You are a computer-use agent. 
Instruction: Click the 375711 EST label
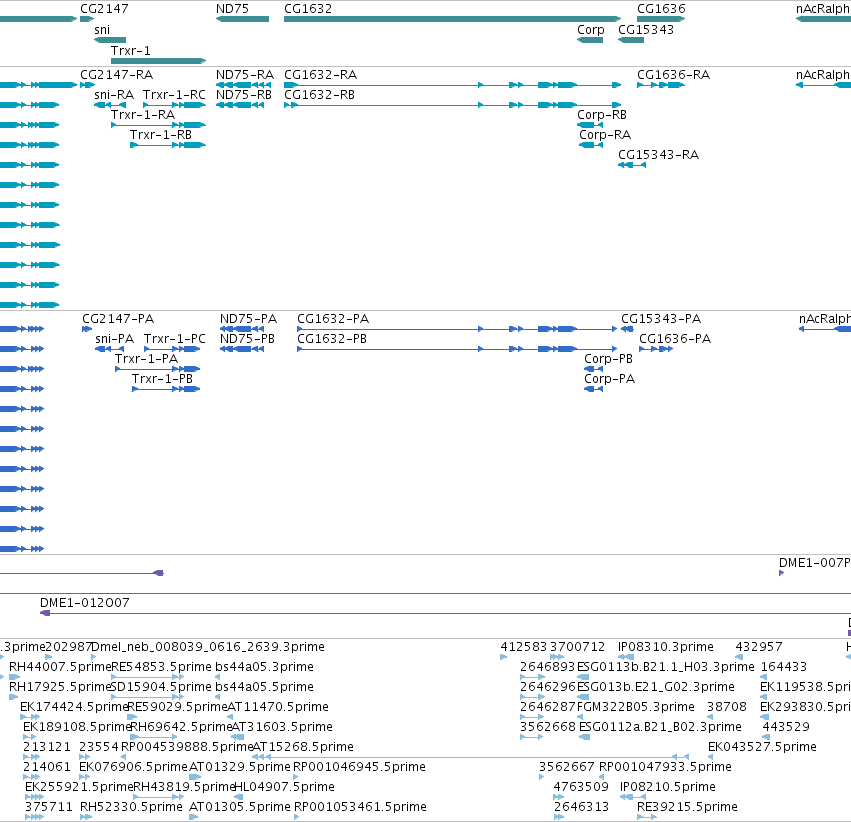pos(48,807)
